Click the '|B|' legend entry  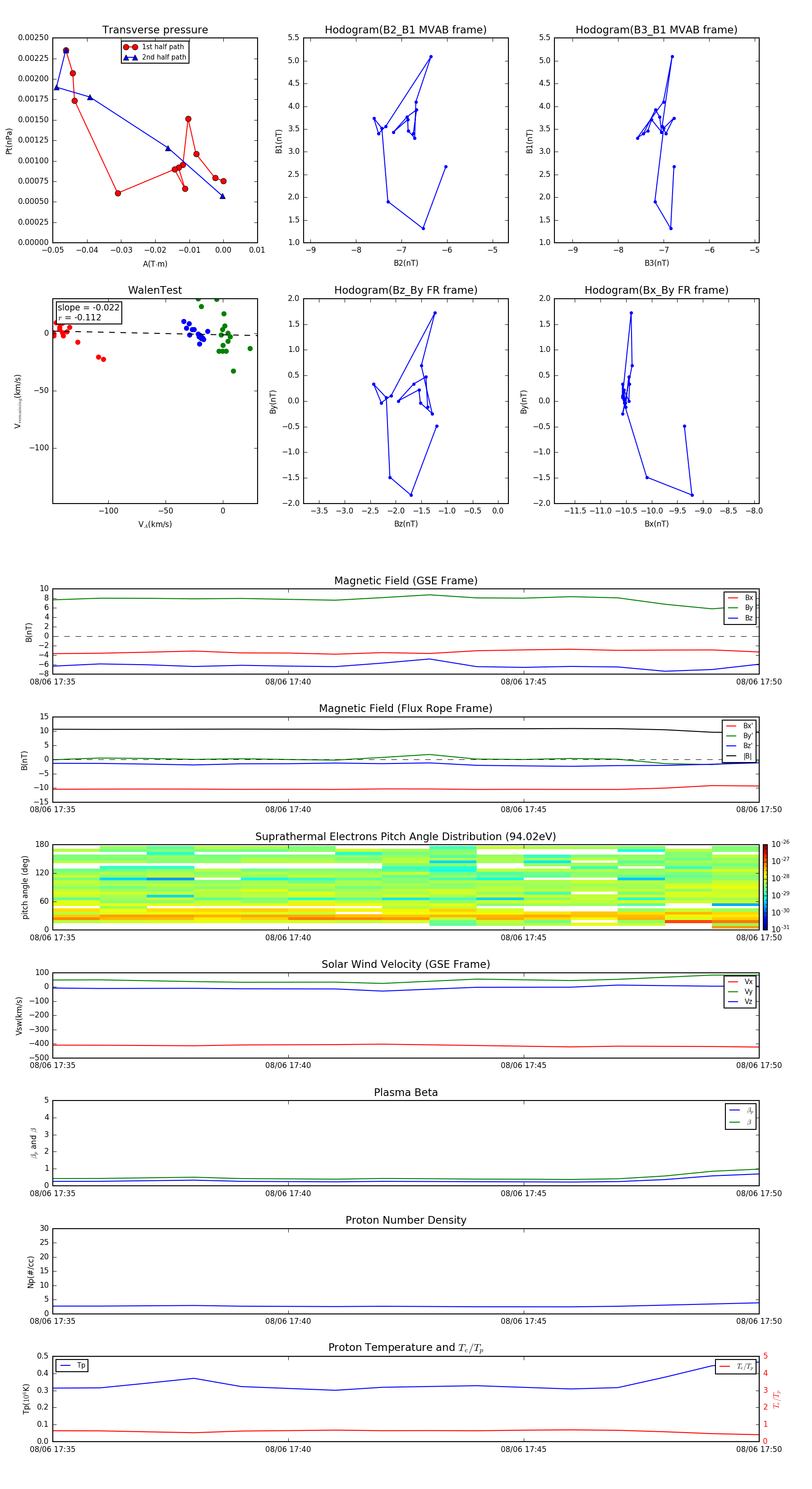point(739,756)
